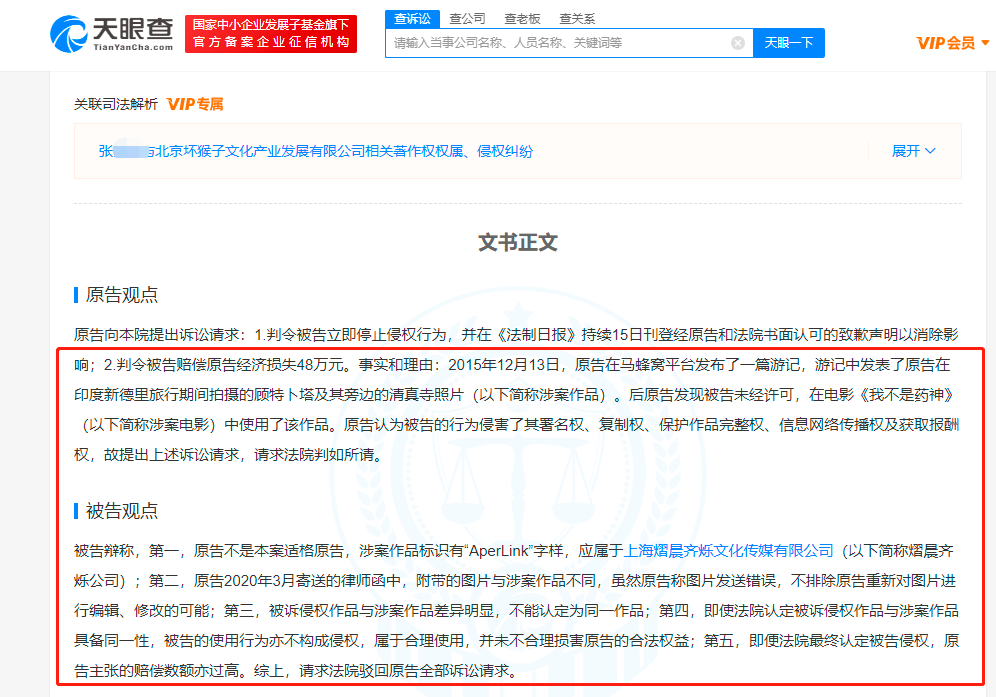
Task: Click the TianYanCha logo icon
Action: click(70, 33)
